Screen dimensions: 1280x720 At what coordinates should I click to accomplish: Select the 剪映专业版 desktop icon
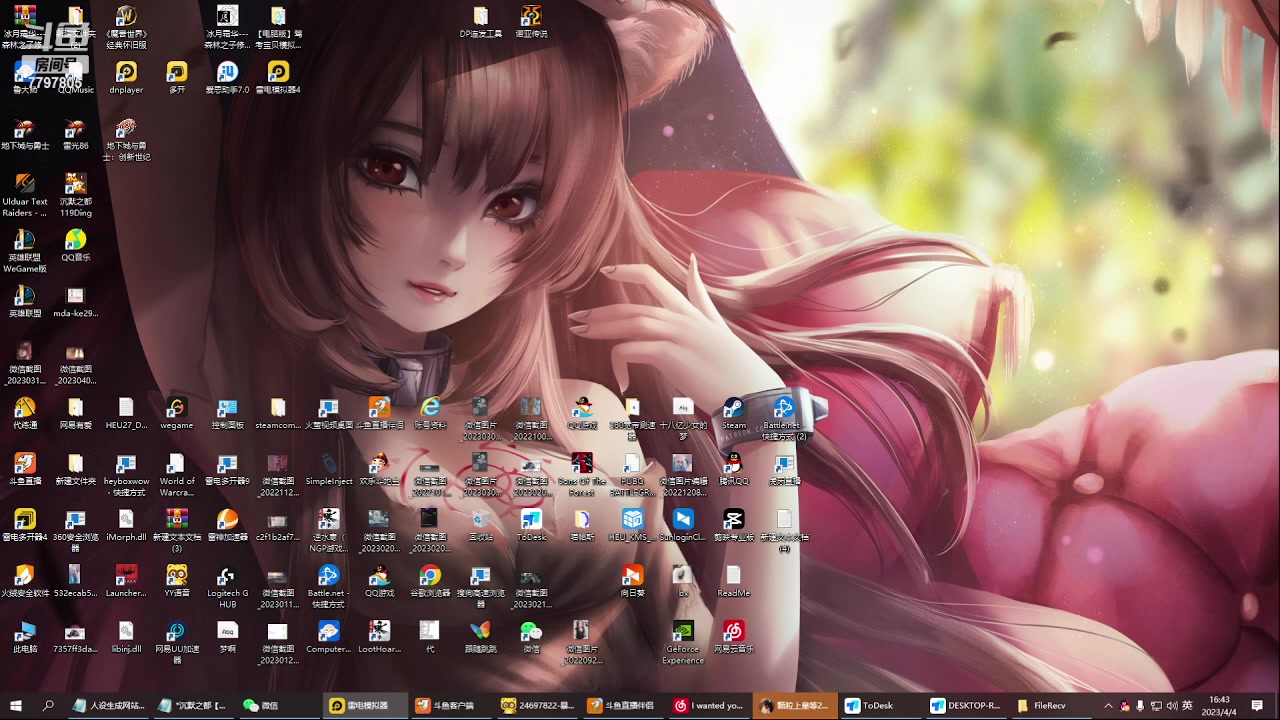pyautogui.click(x=734, y=525)
